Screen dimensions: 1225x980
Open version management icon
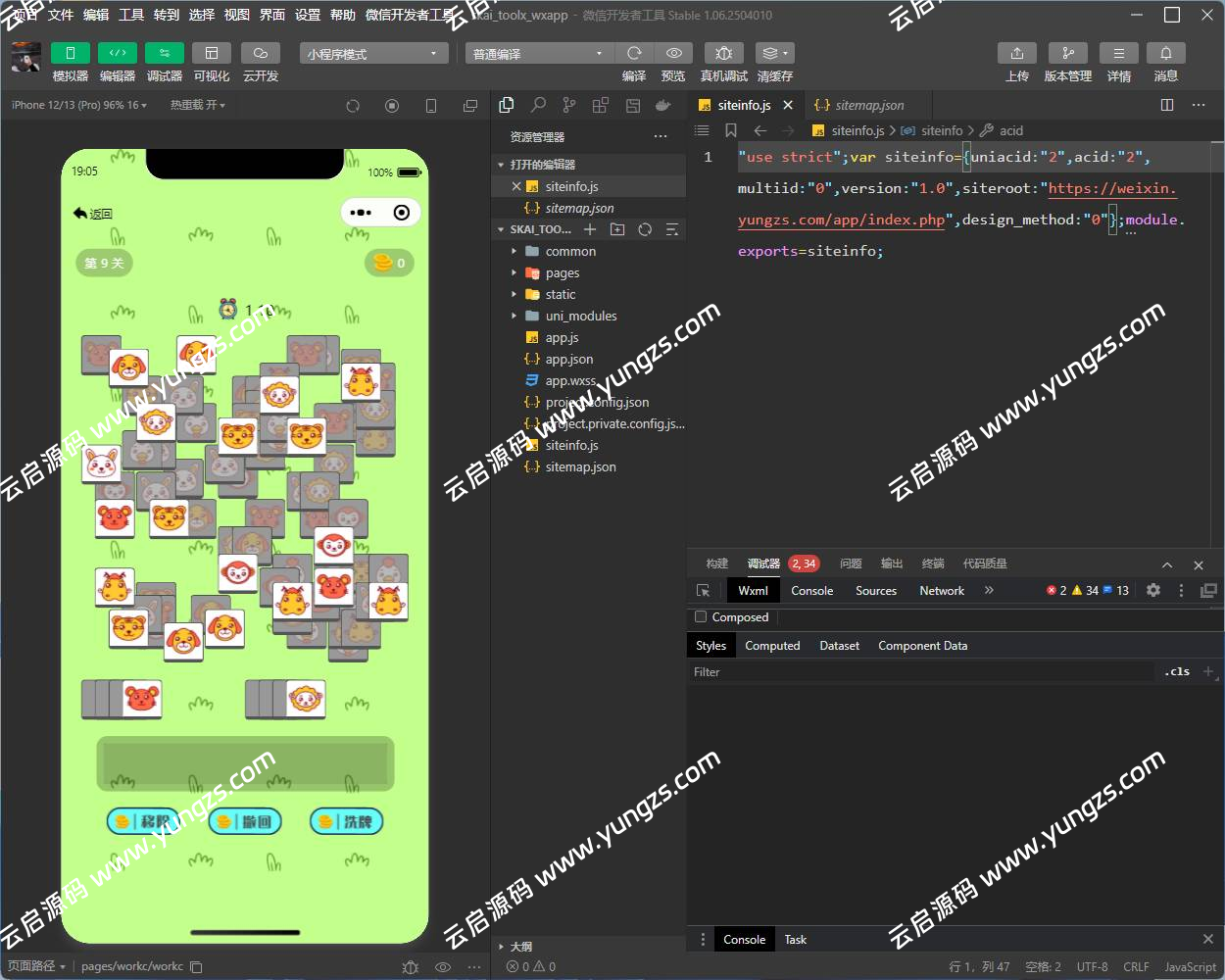click(x=1067, y=53)
